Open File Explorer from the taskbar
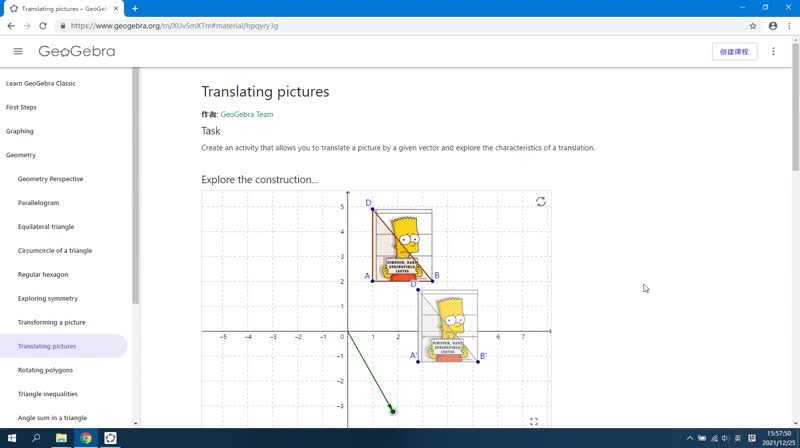This screenshot has width=800, height=448. click(x=61, y=438)
